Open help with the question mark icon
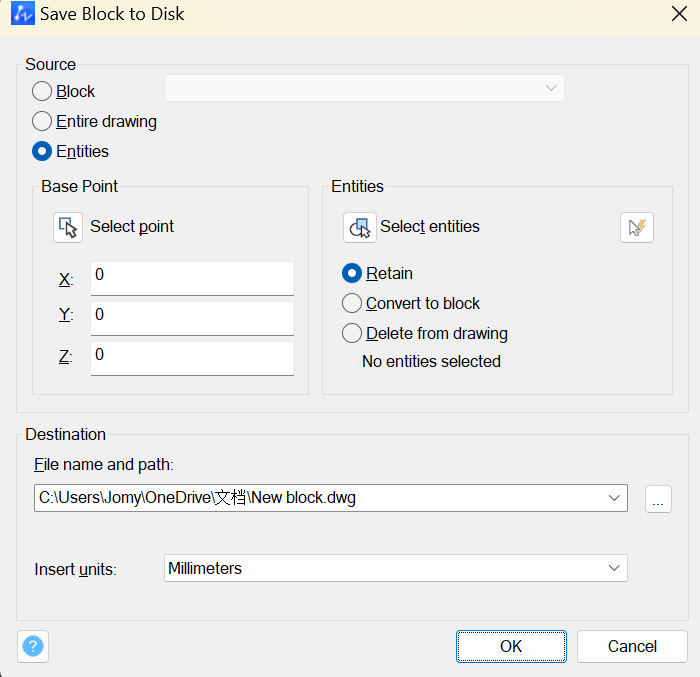The width and height of the screenshot is (700, 677). point(33,646)
